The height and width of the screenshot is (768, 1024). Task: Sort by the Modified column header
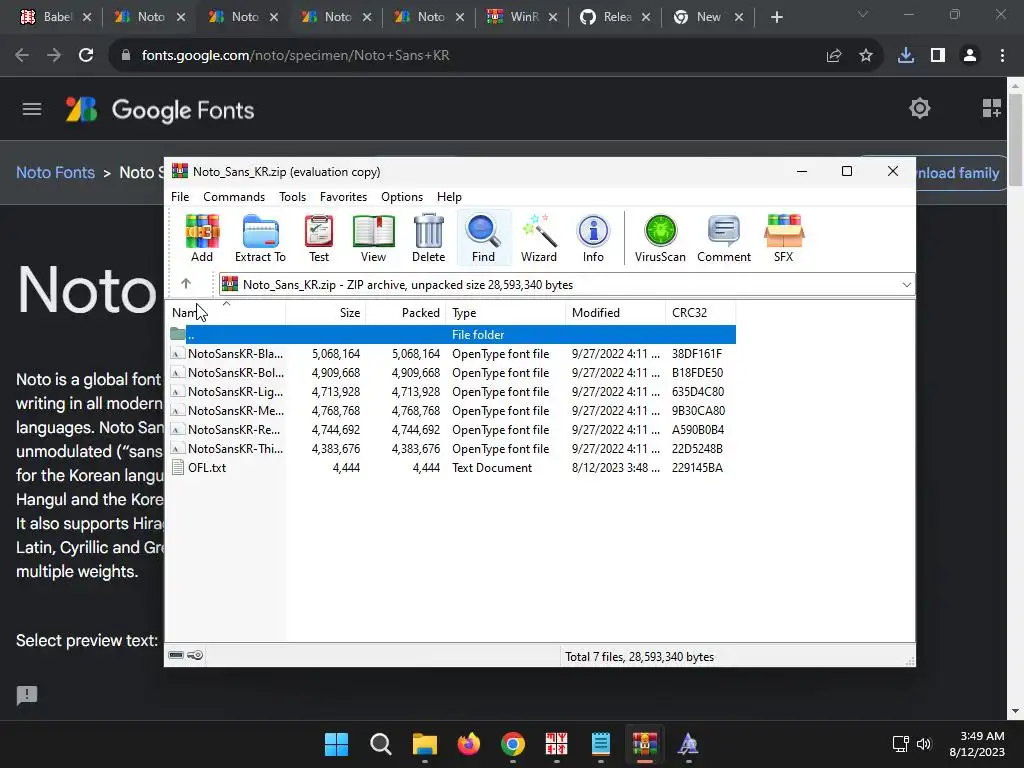point(615,313)
